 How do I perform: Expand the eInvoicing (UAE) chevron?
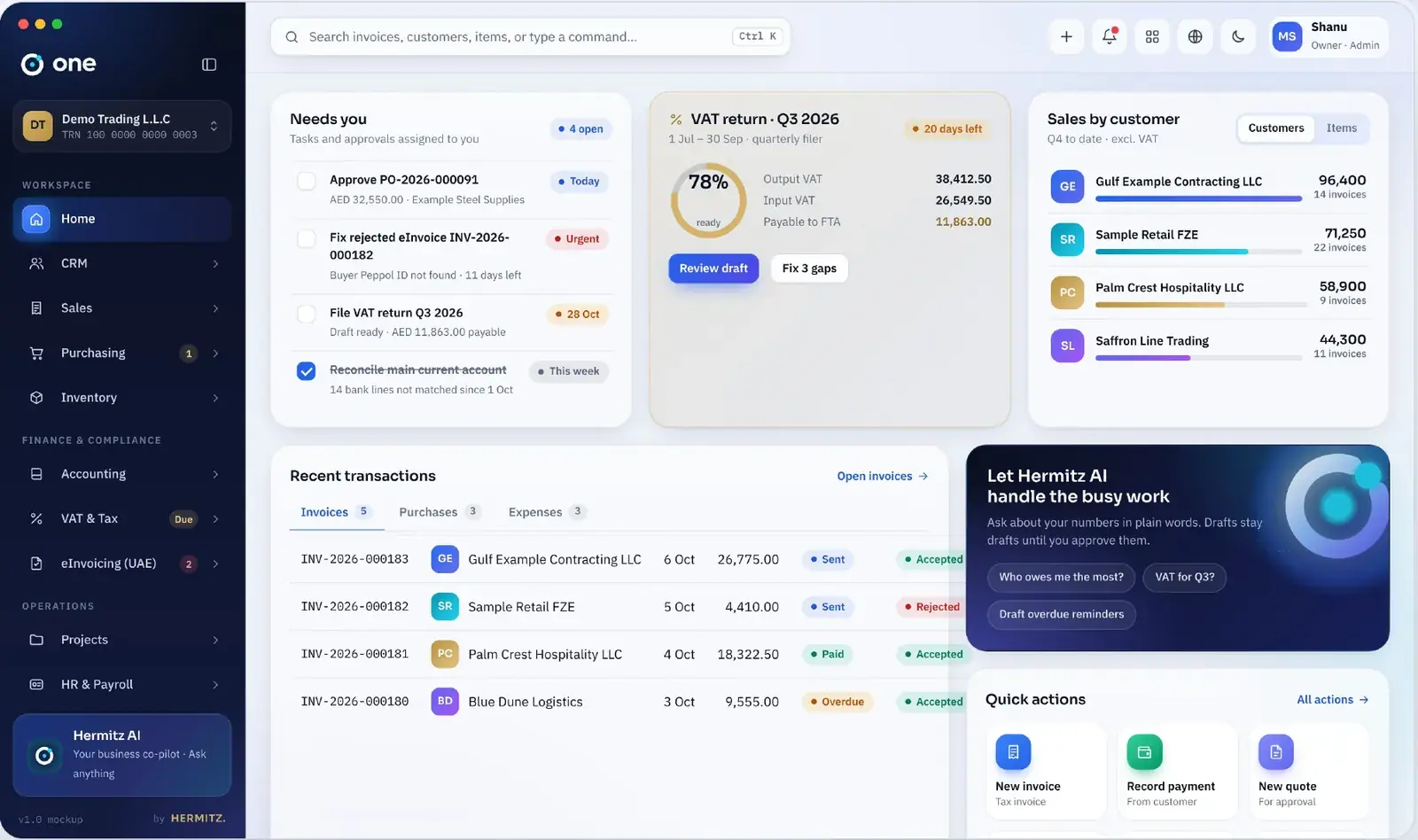[215, 564]
